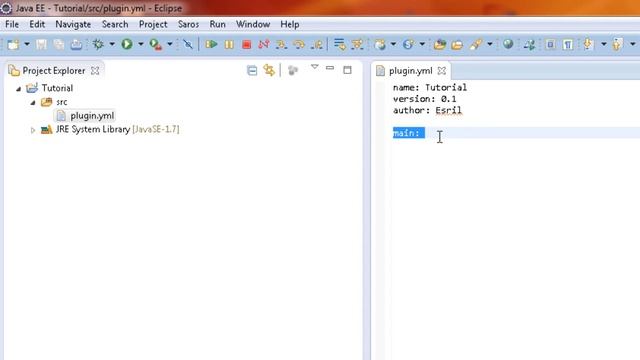Click the Open Task folder icon

[x=457, y=44]
